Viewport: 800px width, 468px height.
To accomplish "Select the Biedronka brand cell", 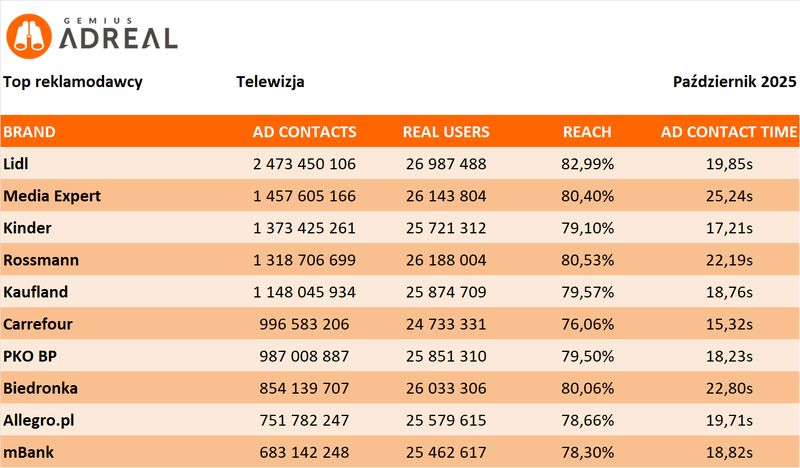I will (40, 388).
